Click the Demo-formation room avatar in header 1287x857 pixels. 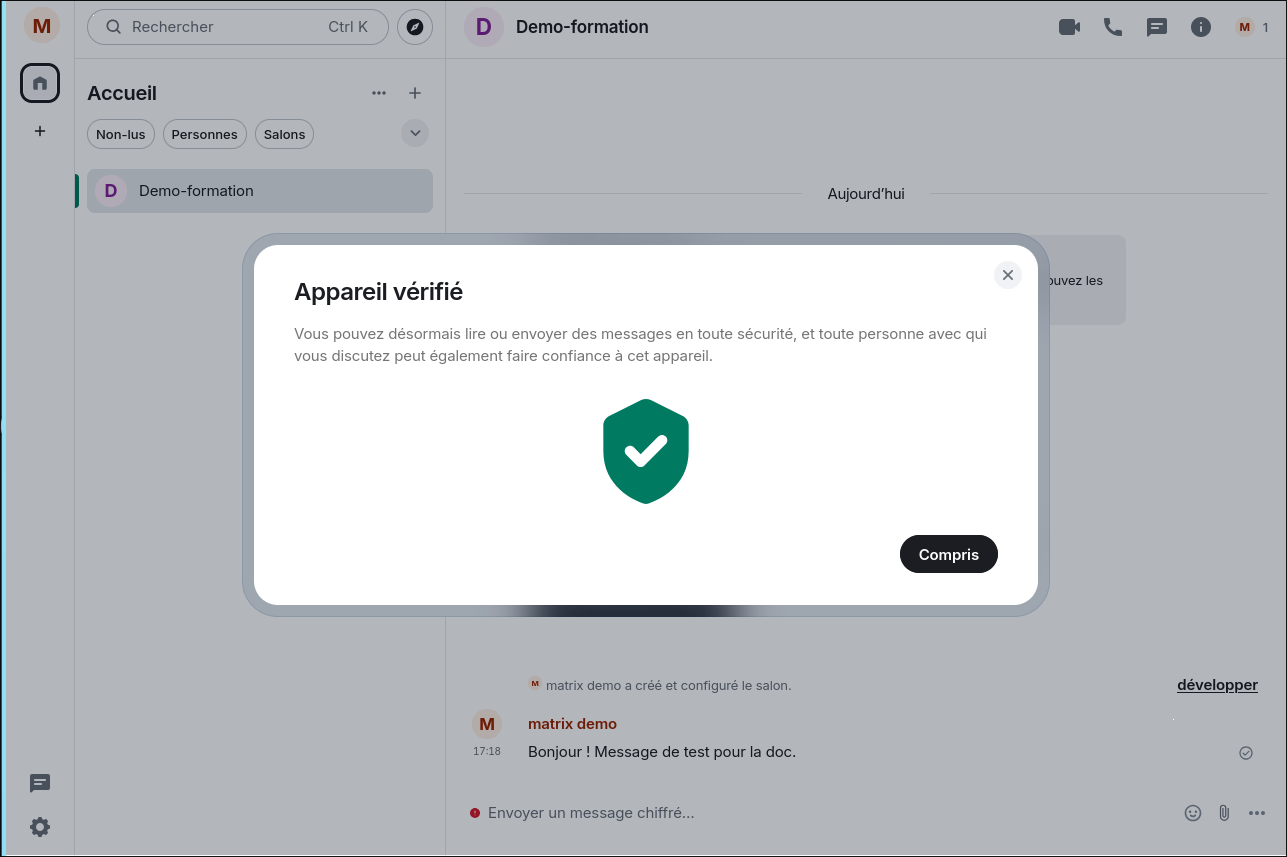(484, 27)
